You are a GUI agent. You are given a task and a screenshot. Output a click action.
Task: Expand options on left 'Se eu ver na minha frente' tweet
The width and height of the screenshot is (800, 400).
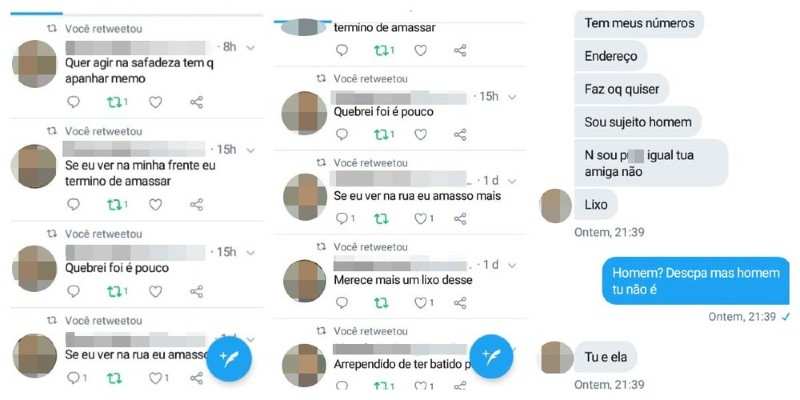tap(250, 150)
